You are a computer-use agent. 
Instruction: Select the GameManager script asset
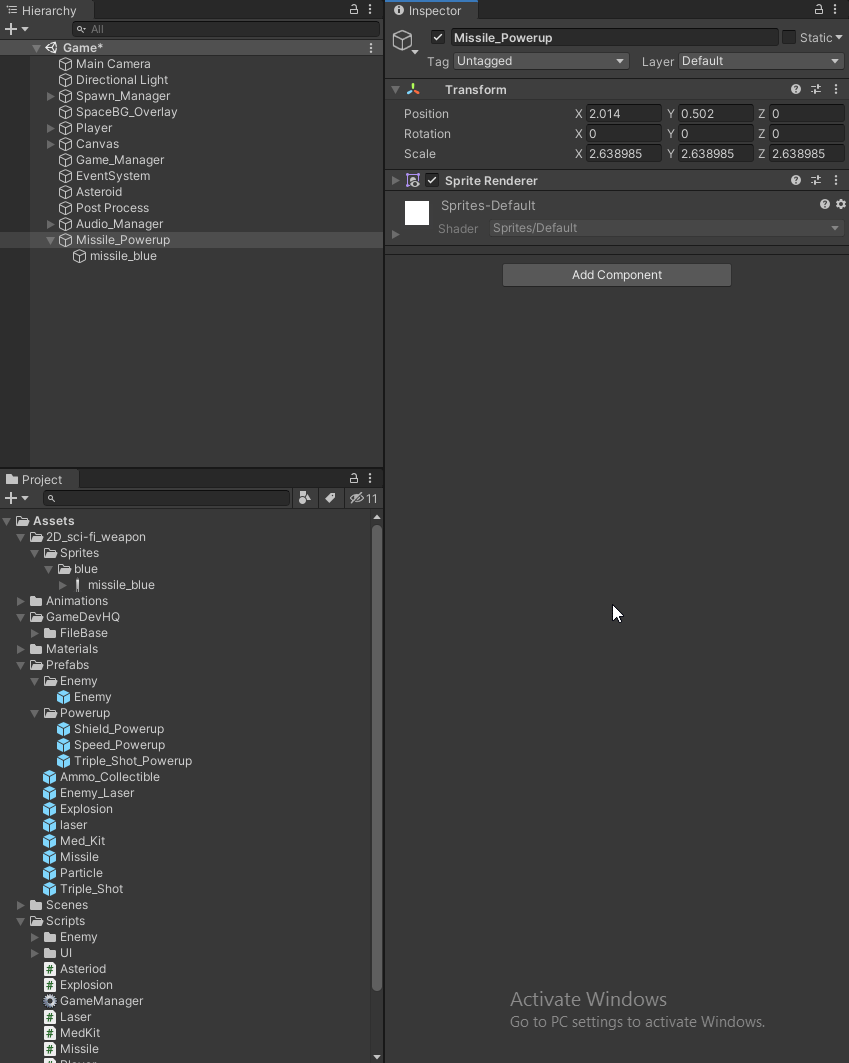[x=101, y=1001]
